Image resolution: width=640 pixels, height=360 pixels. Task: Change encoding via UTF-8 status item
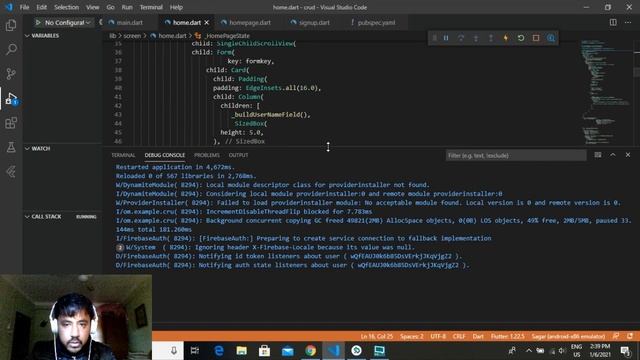tap(438, 336)
